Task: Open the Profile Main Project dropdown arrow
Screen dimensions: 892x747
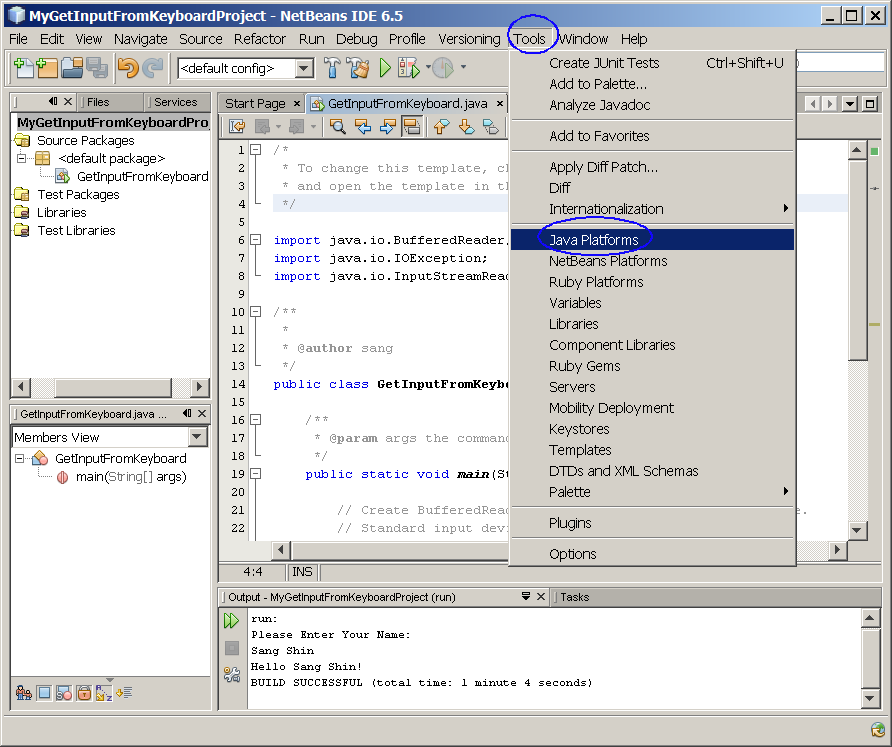Action: tap(463, 68)
